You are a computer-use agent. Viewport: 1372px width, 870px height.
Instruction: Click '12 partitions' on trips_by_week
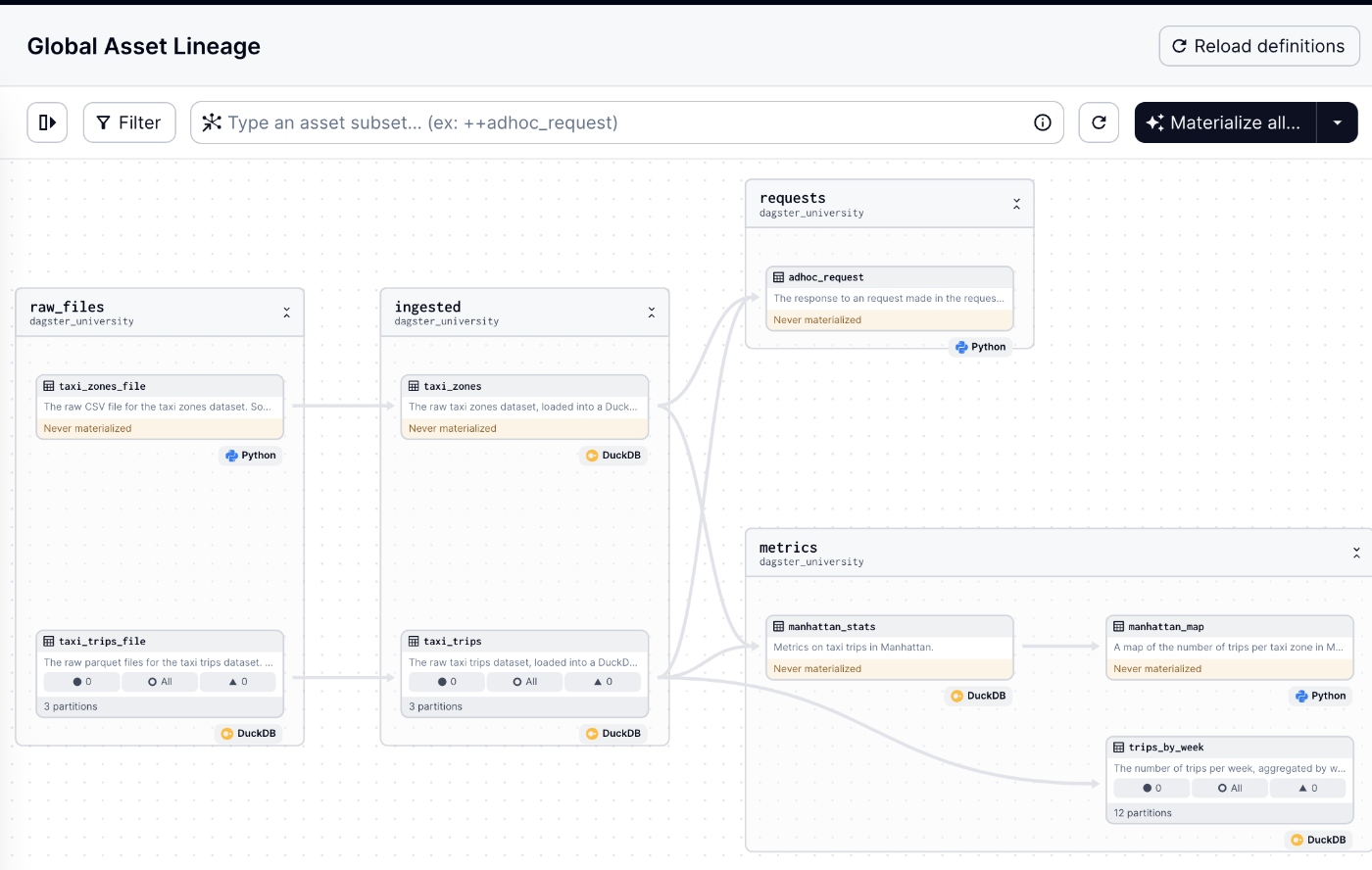[x=1143, y=813]
